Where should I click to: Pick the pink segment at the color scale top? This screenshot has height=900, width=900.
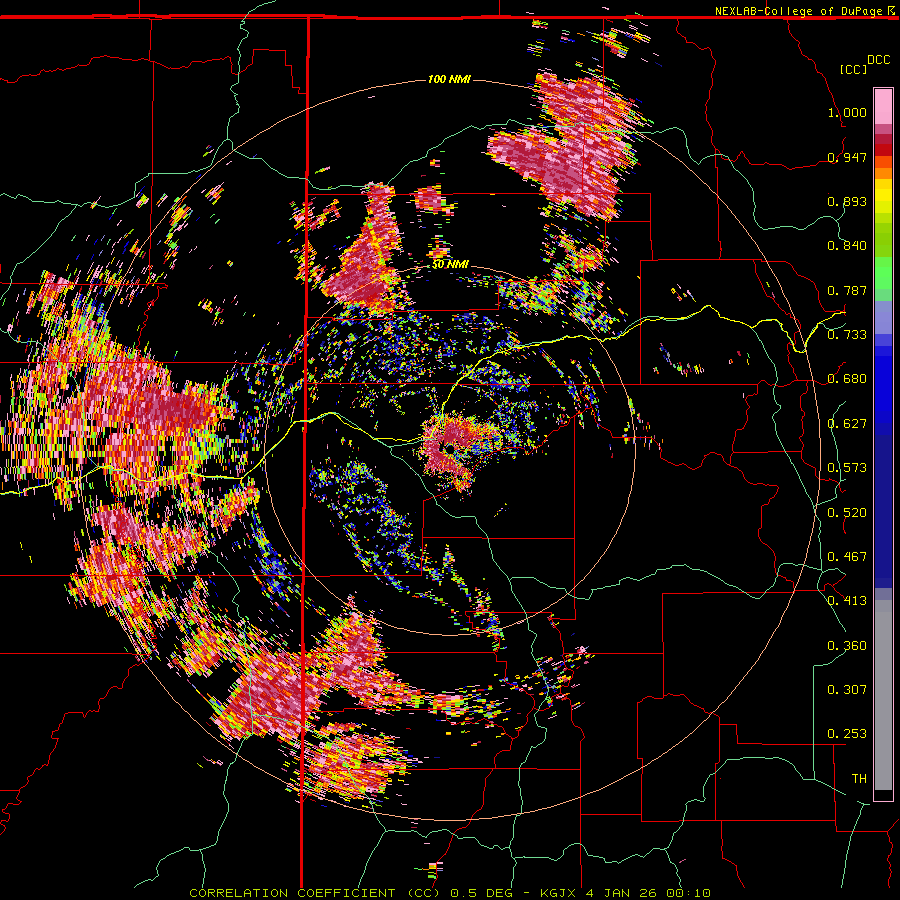tap(883, 106)
